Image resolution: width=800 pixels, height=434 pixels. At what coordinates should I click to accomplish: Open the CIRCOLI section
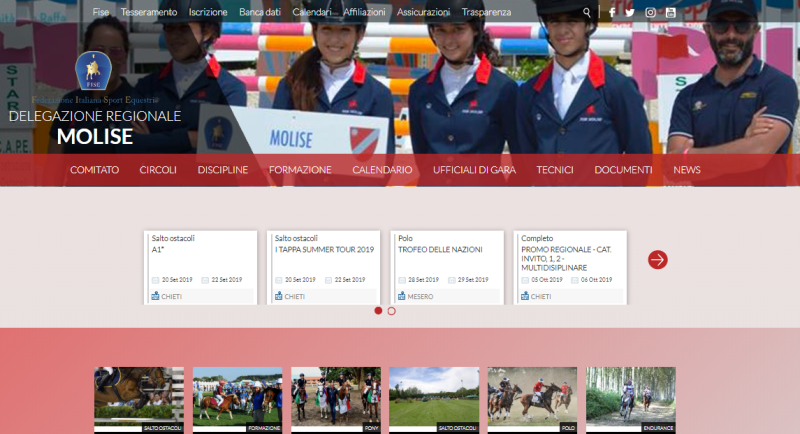click(x=158, y=170)
